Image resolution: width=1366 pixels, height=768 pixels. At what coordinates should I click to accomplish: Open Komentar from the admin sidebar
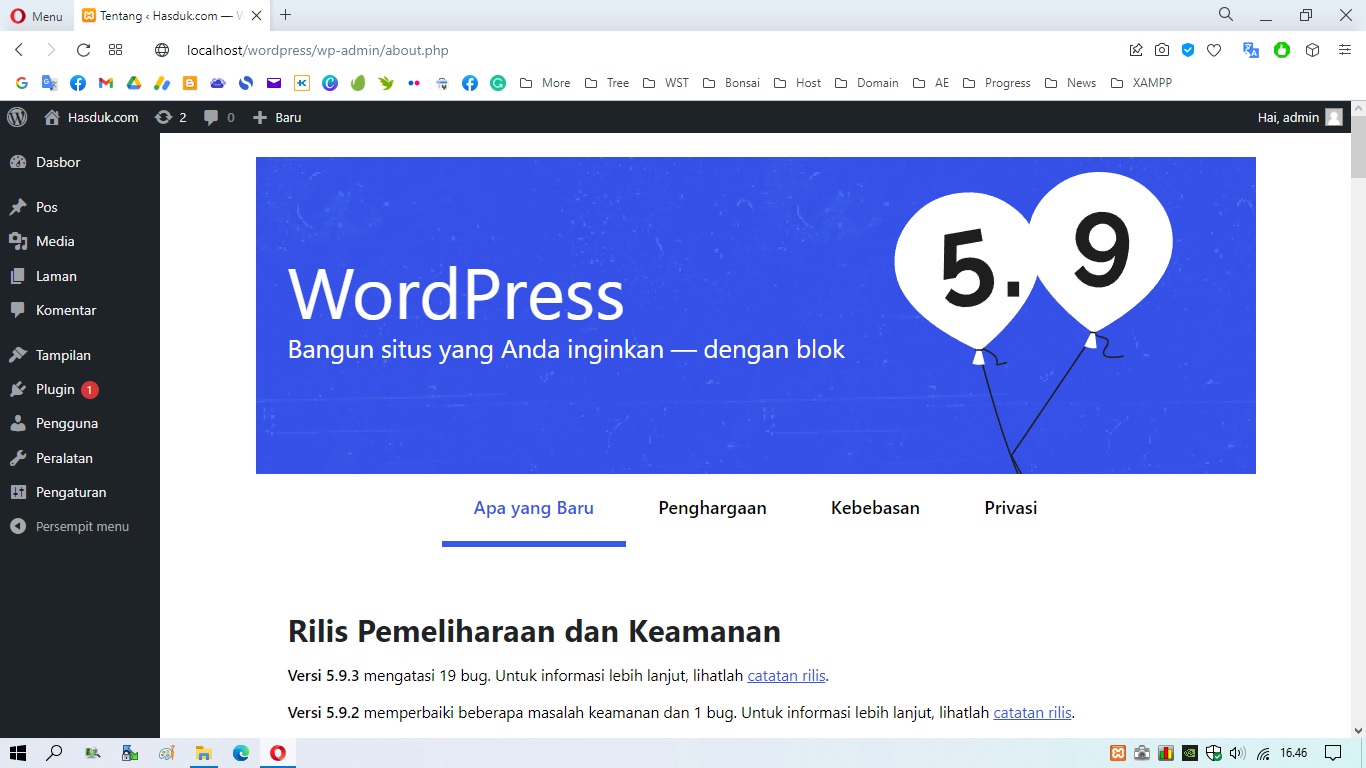pyautogui.click(x=66, y=310)
